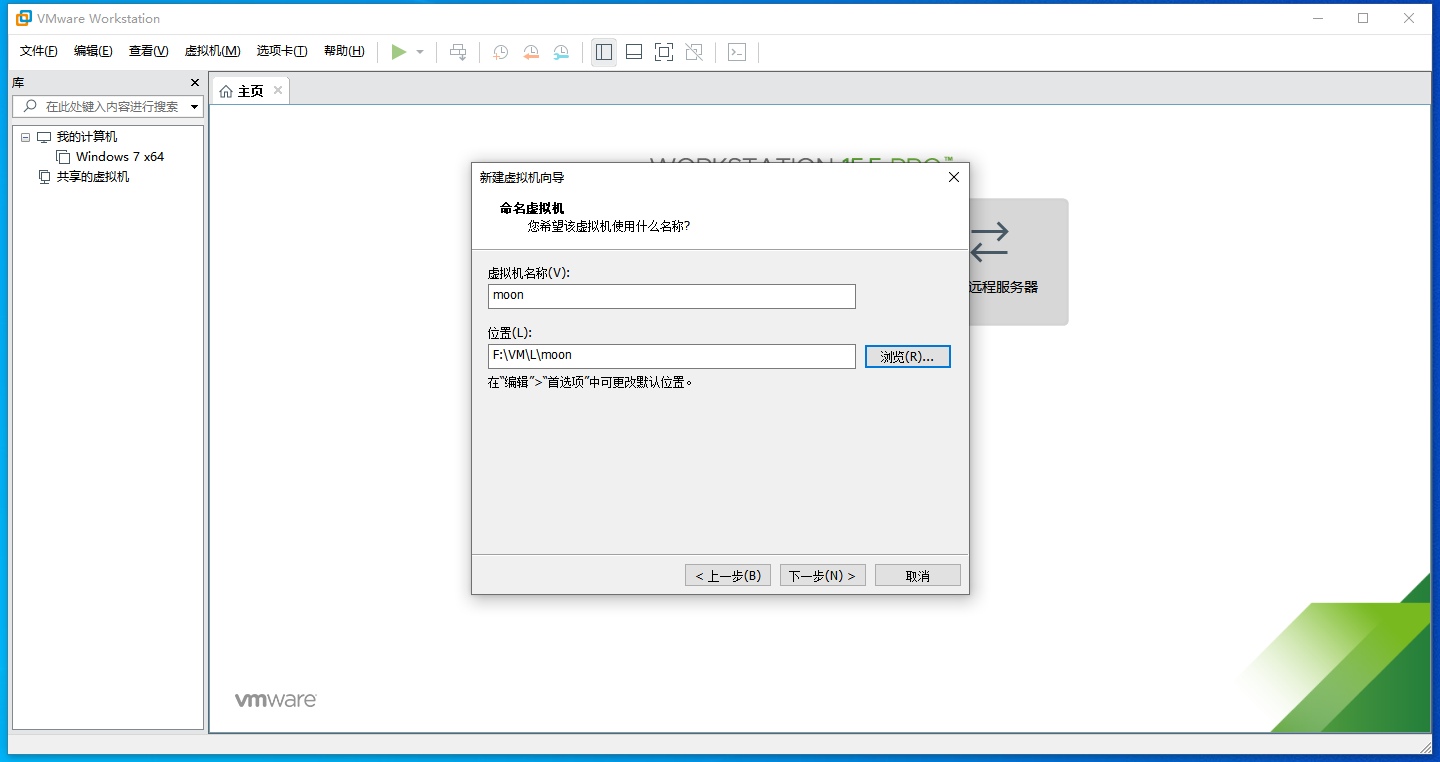Click the magnifier icon in library search
Image resolution: width=1440 pixels, height=762 pixels.
coord(30,106)
